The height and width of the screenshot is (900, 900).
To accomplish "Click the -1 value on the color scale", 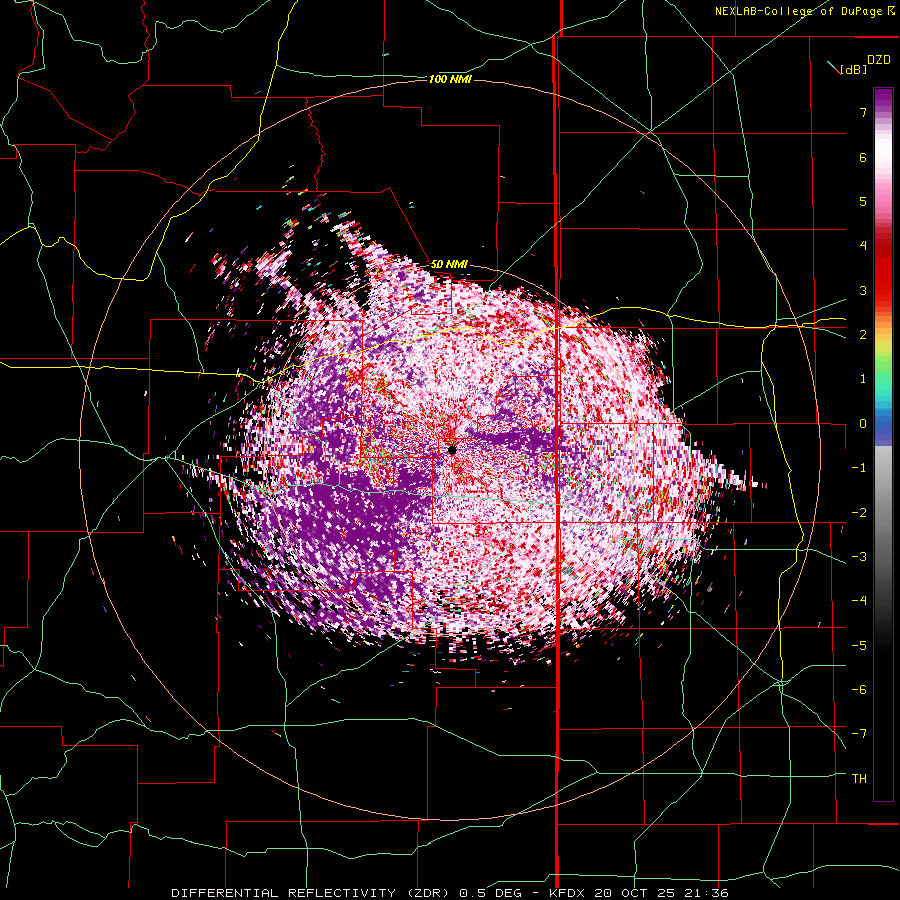I will coord(859,468).
